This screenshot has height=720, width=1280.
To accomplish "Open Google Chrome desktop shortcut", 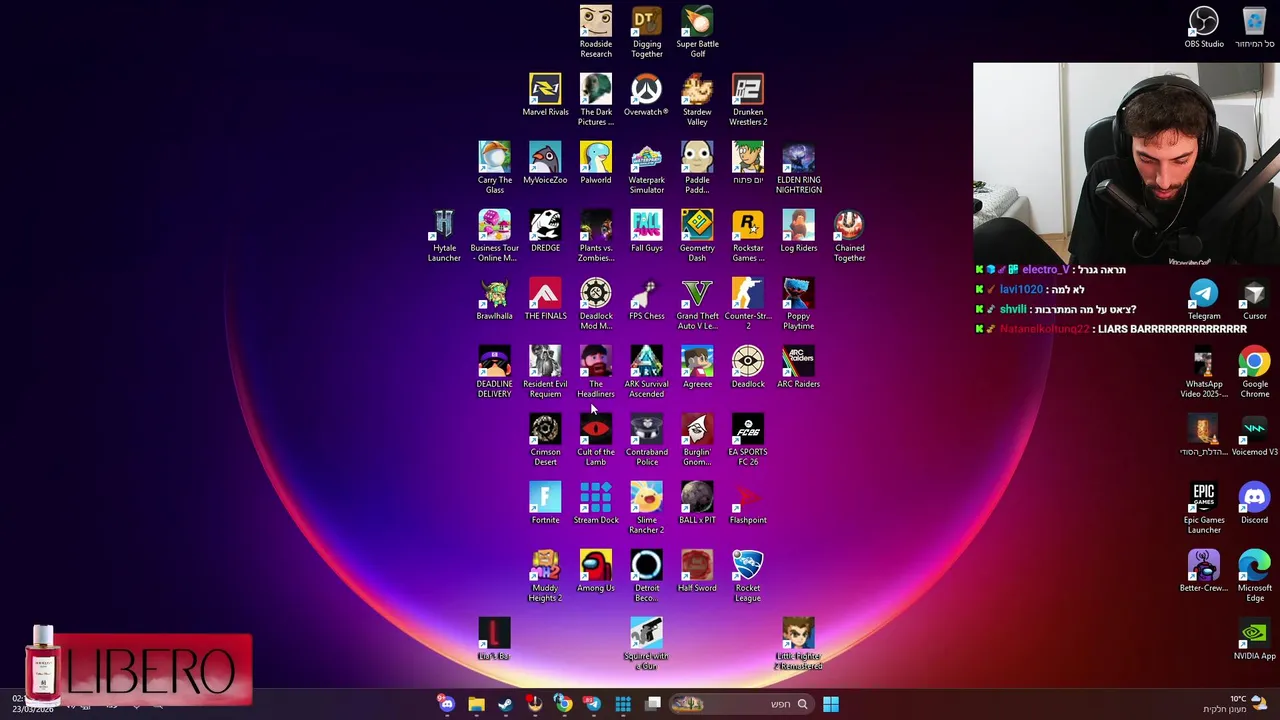I will tap(1254, 372).
